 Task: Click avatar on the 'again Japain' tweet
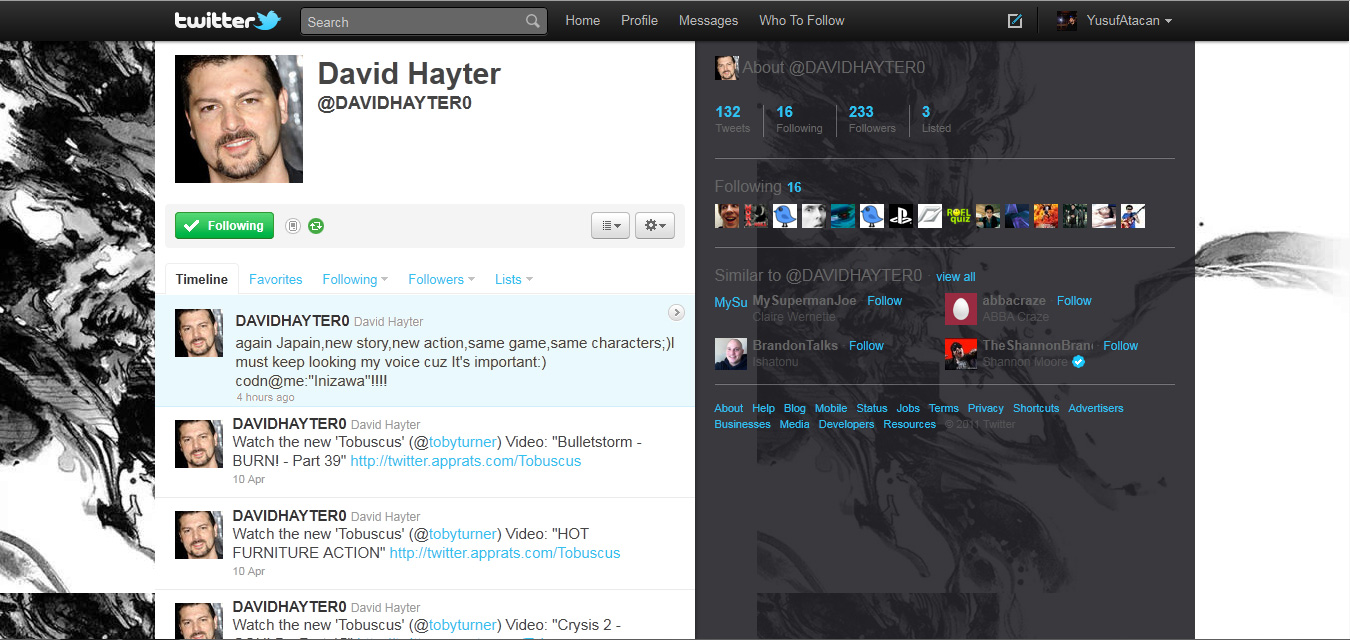point(199,333)
